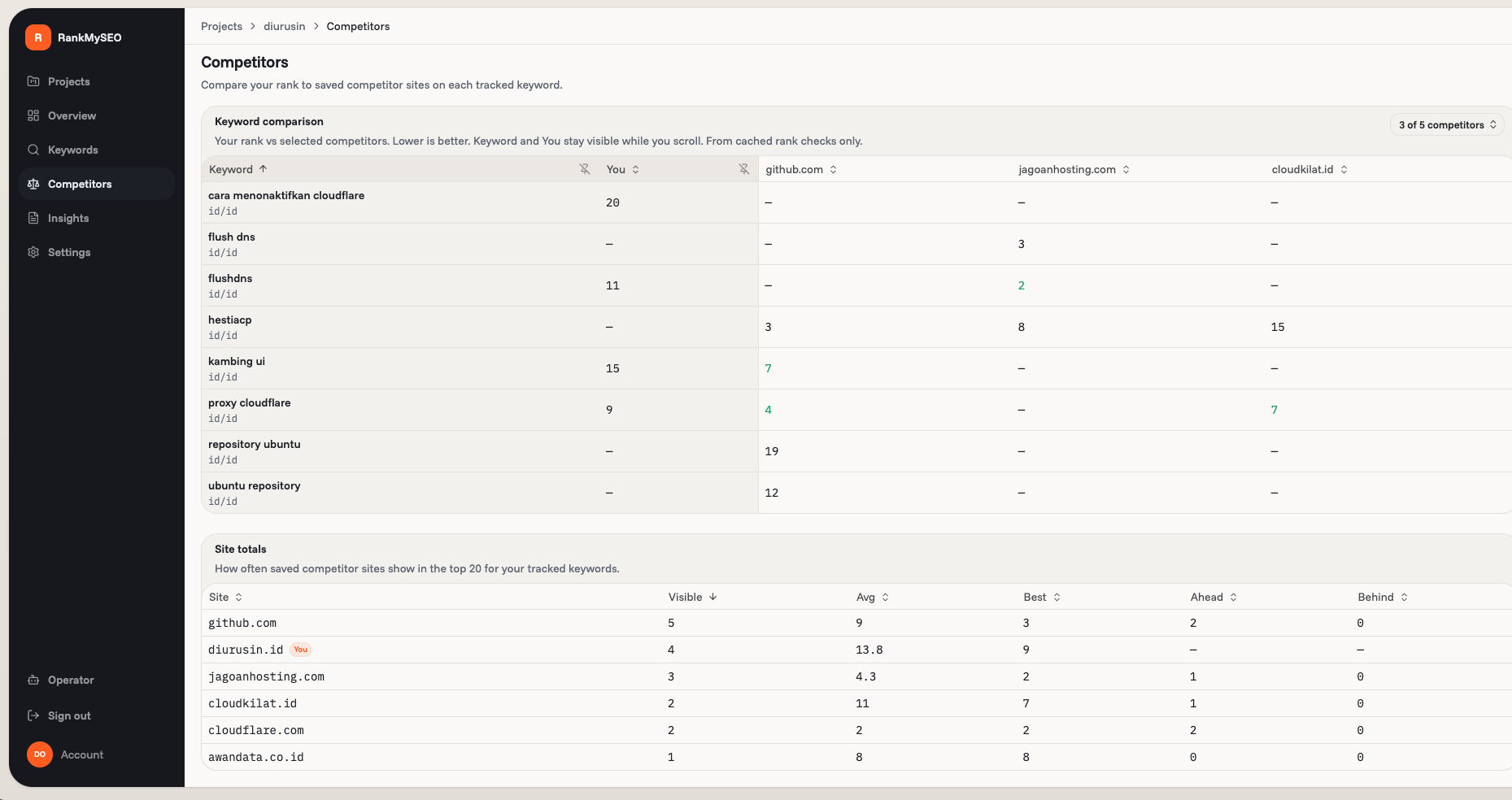The image size is (1512, 800).
Task: Unpin the You column
Action: coord(744,169)
